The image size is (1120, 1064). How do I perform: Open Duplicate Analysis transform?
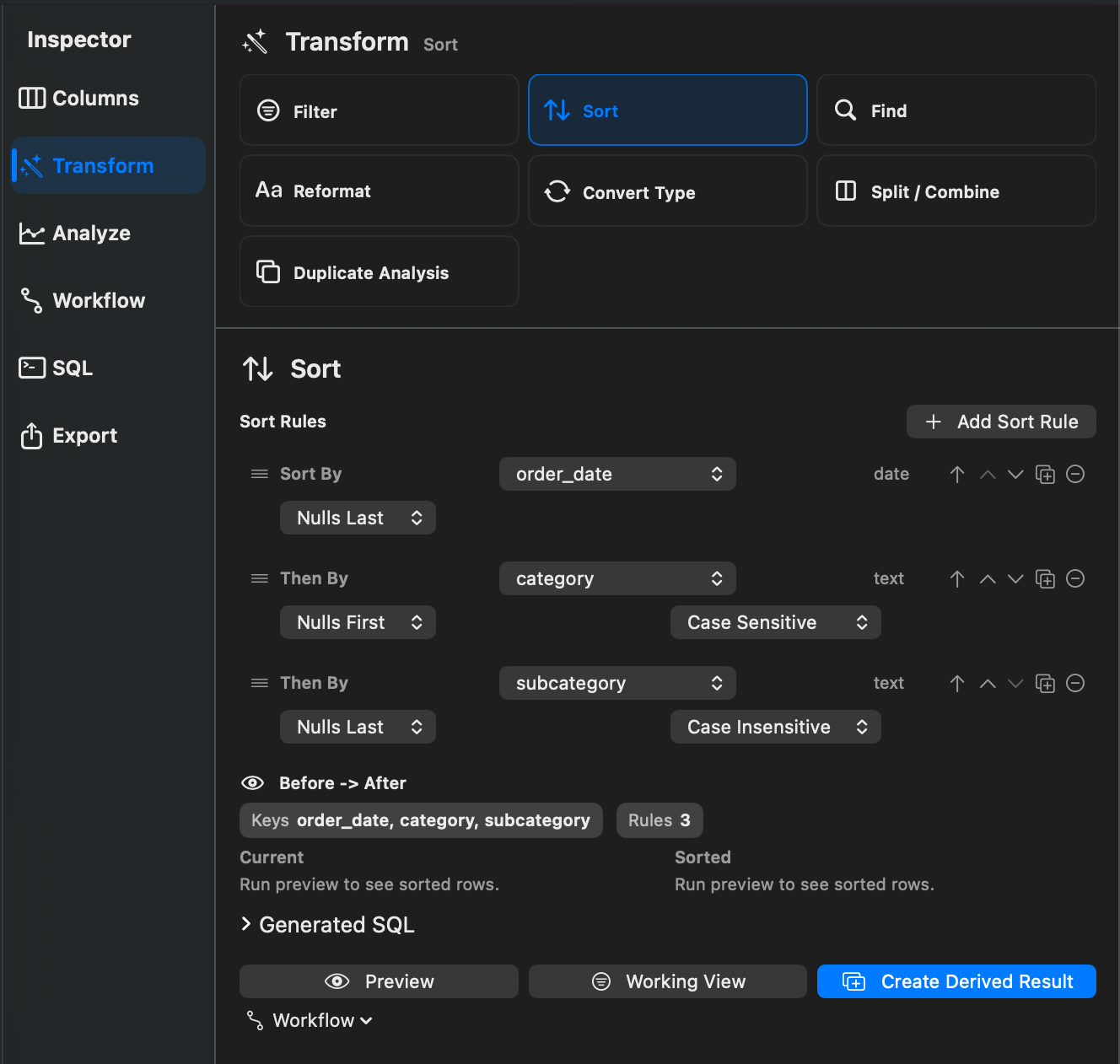coord(379,271)
